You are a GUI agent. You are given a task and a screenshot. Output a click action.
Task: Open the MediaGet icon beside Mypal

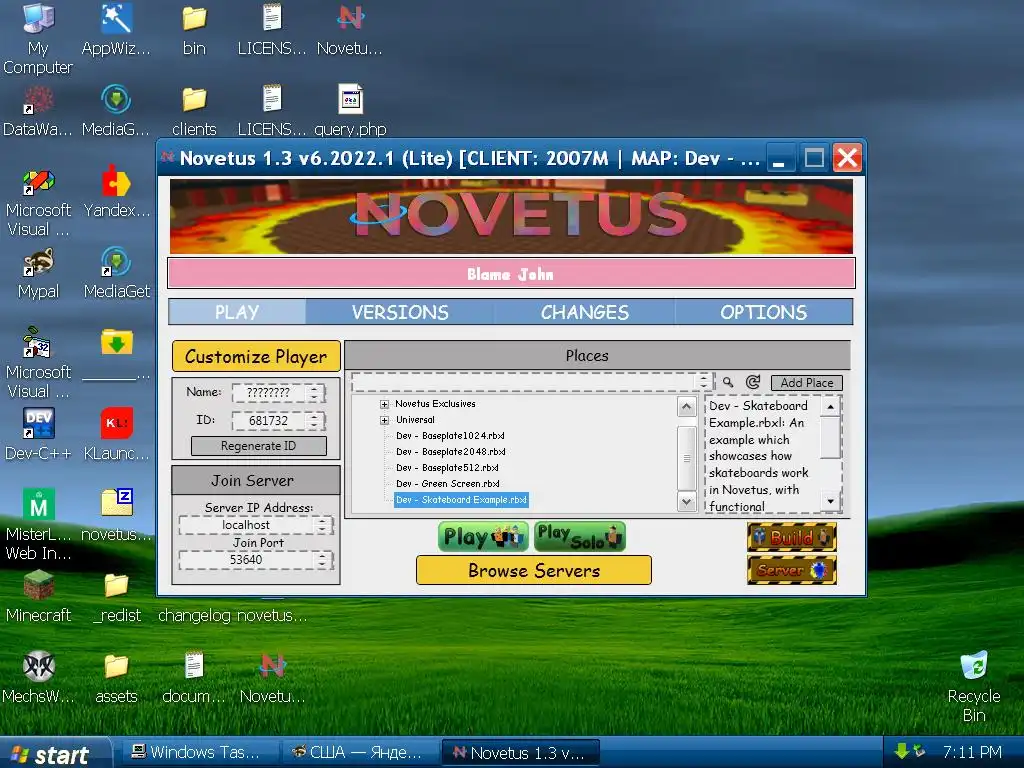(x=116, y=272)
